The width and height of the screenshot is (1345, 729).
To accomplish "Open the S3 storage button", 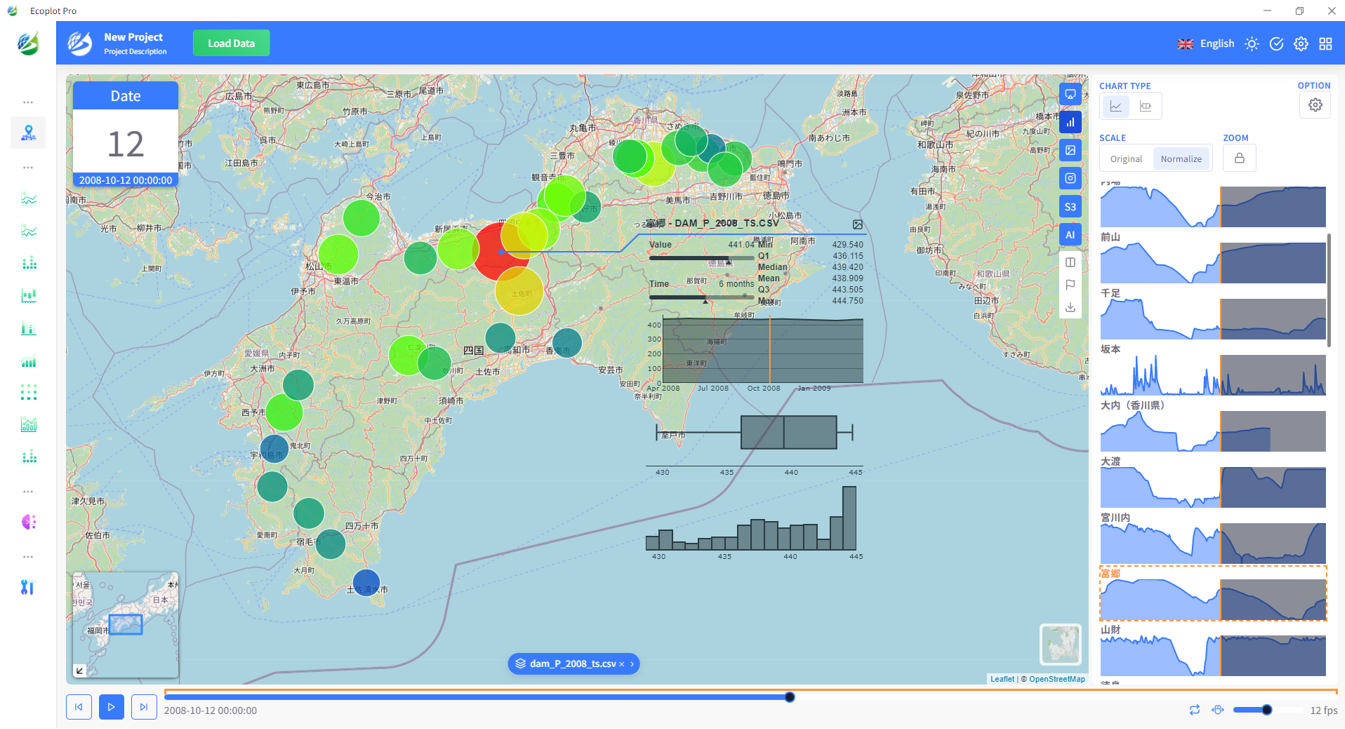I will [1070, 206].
